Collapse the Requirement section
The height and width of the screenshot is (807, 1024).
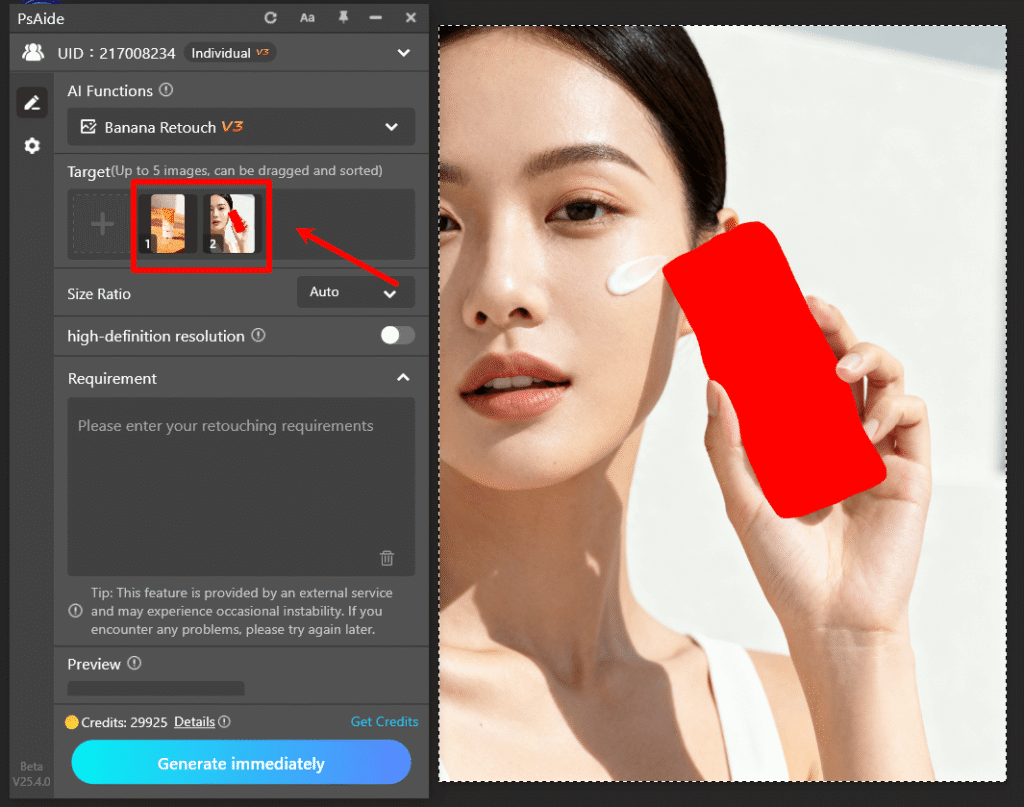(404, 378)
